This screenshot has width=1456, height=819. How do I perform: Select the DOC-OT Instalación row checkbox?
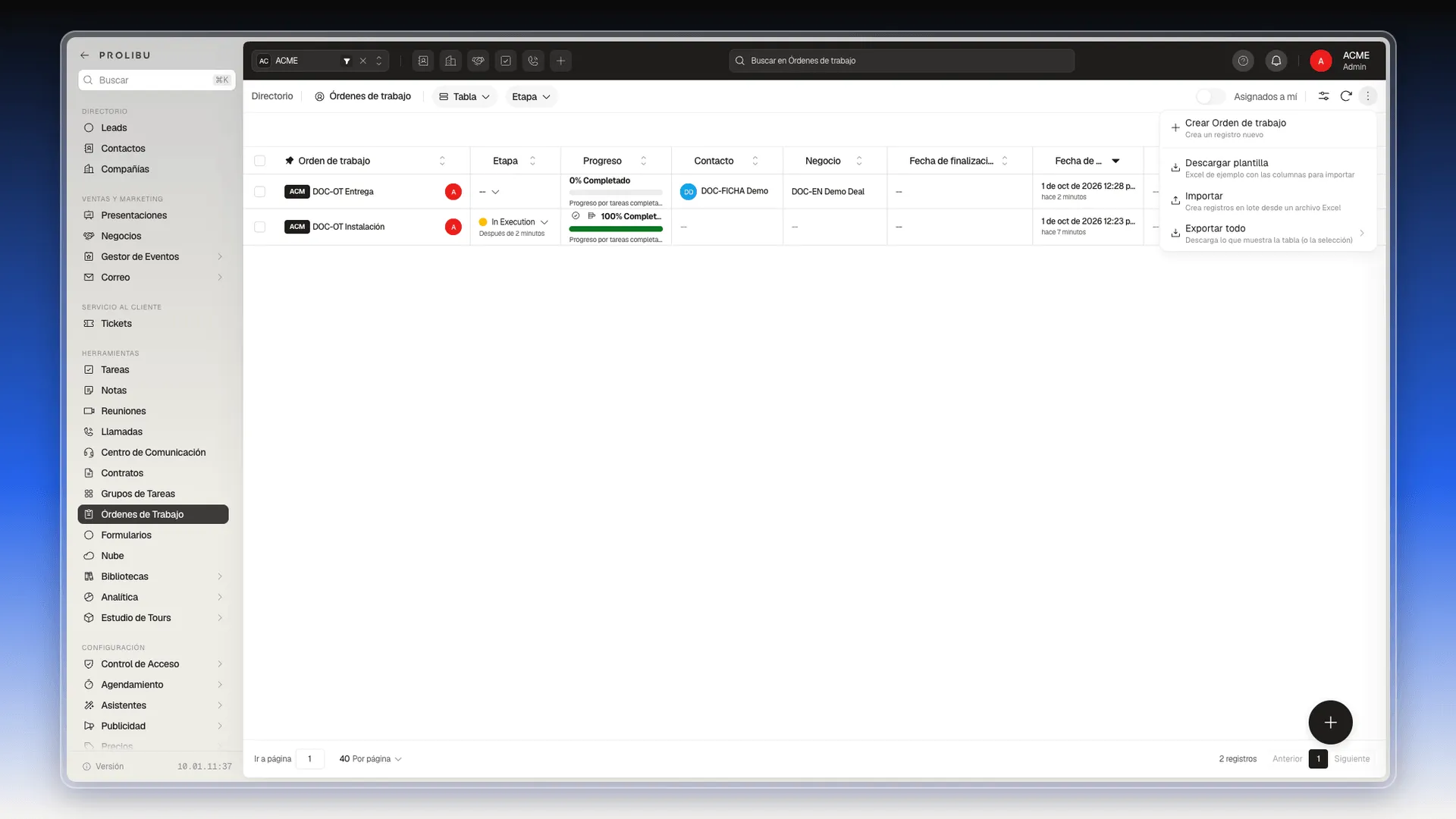260,227
